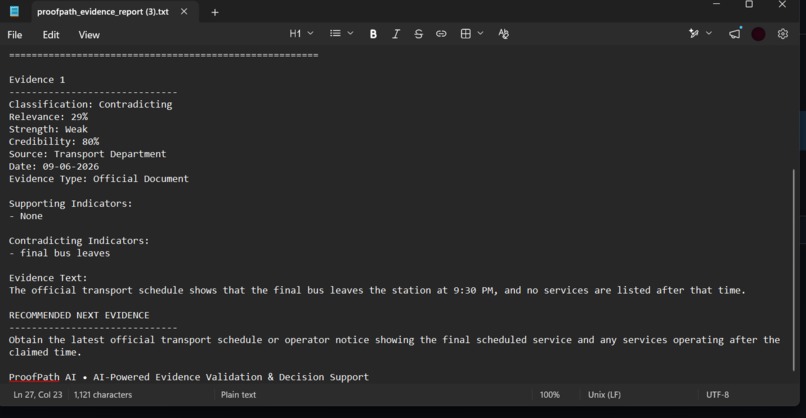Click the vertical scrollbar thumb
806x418 pixels.
pyautogui.click(x=794, y=270)
